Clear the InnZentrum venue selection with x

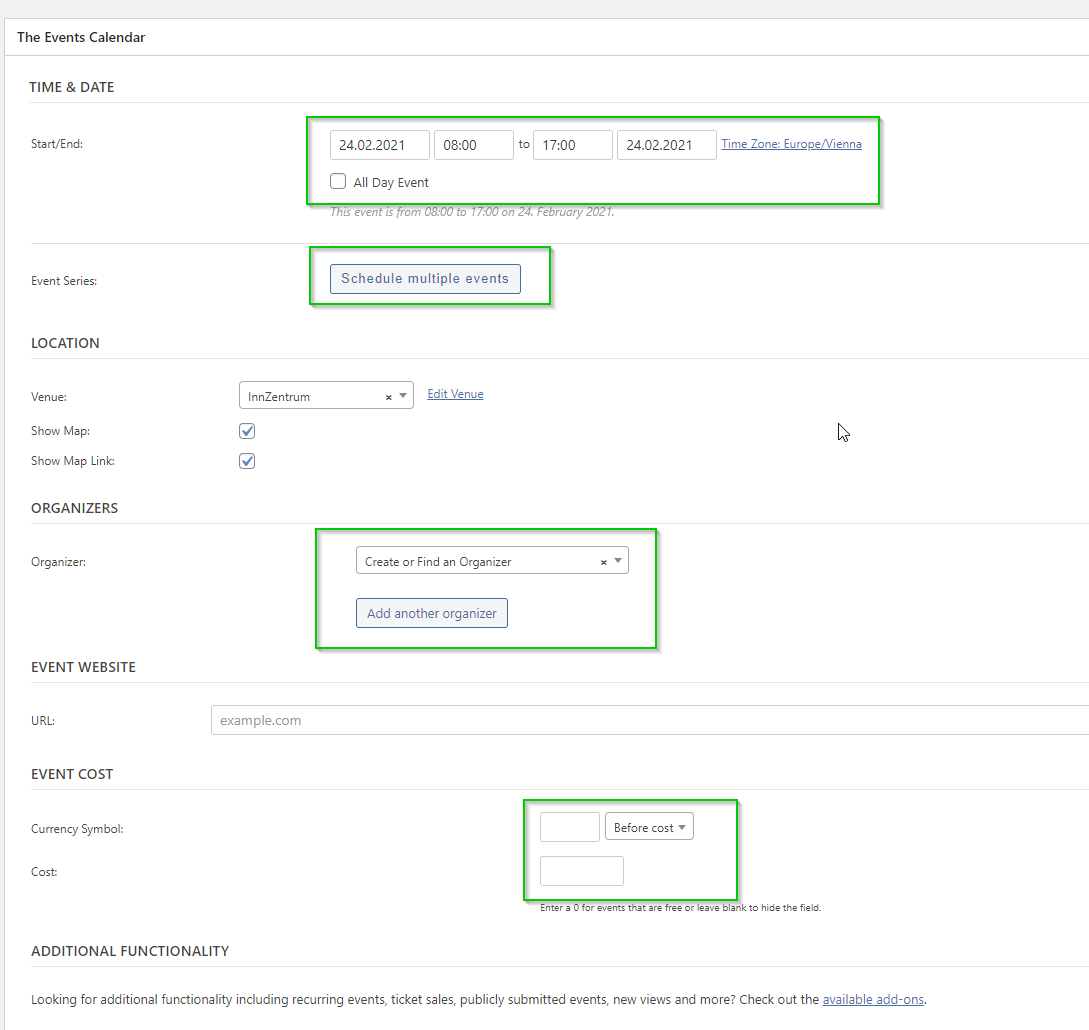(x=388, y=397)
